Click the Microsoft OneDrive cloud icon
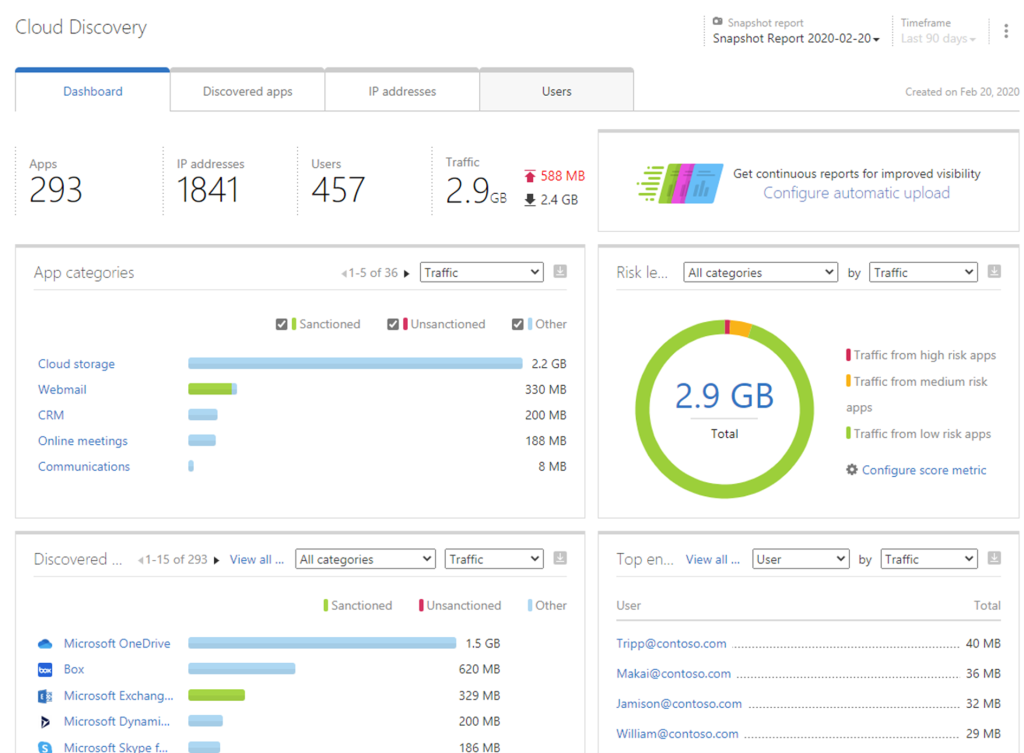1024x753 pixels. point(45,644)
